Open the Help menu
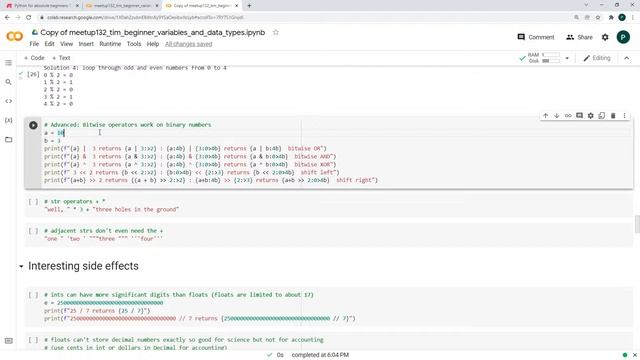 coord(153,44)
